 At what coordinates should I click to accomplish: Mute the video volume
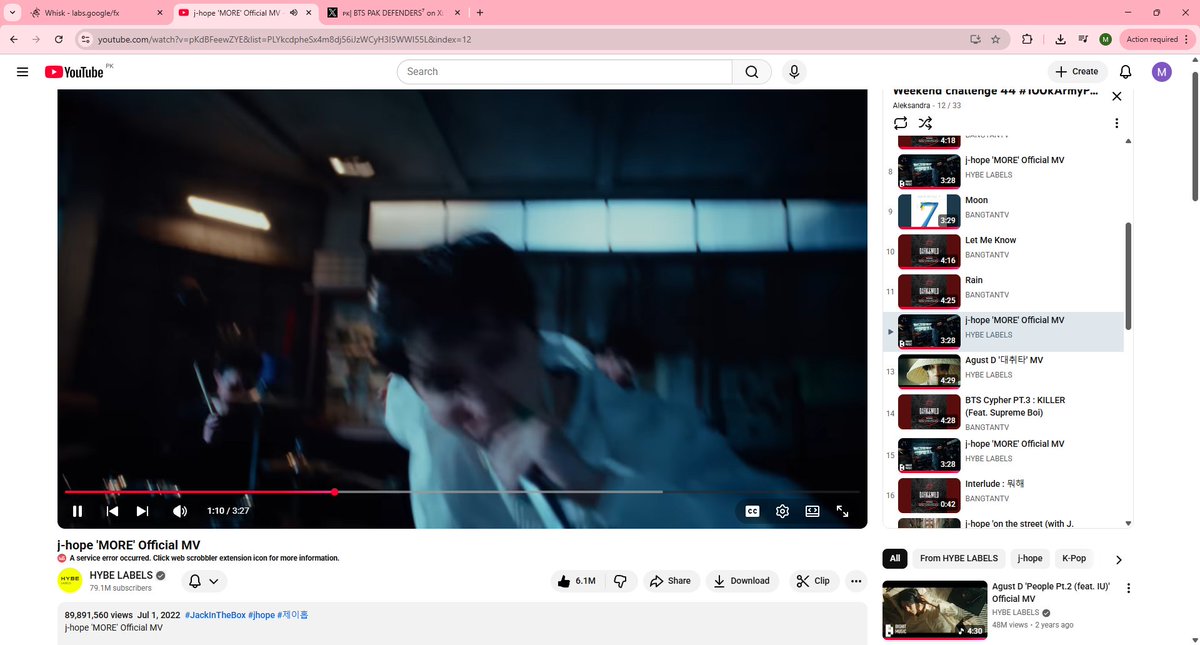pos(180,511)
